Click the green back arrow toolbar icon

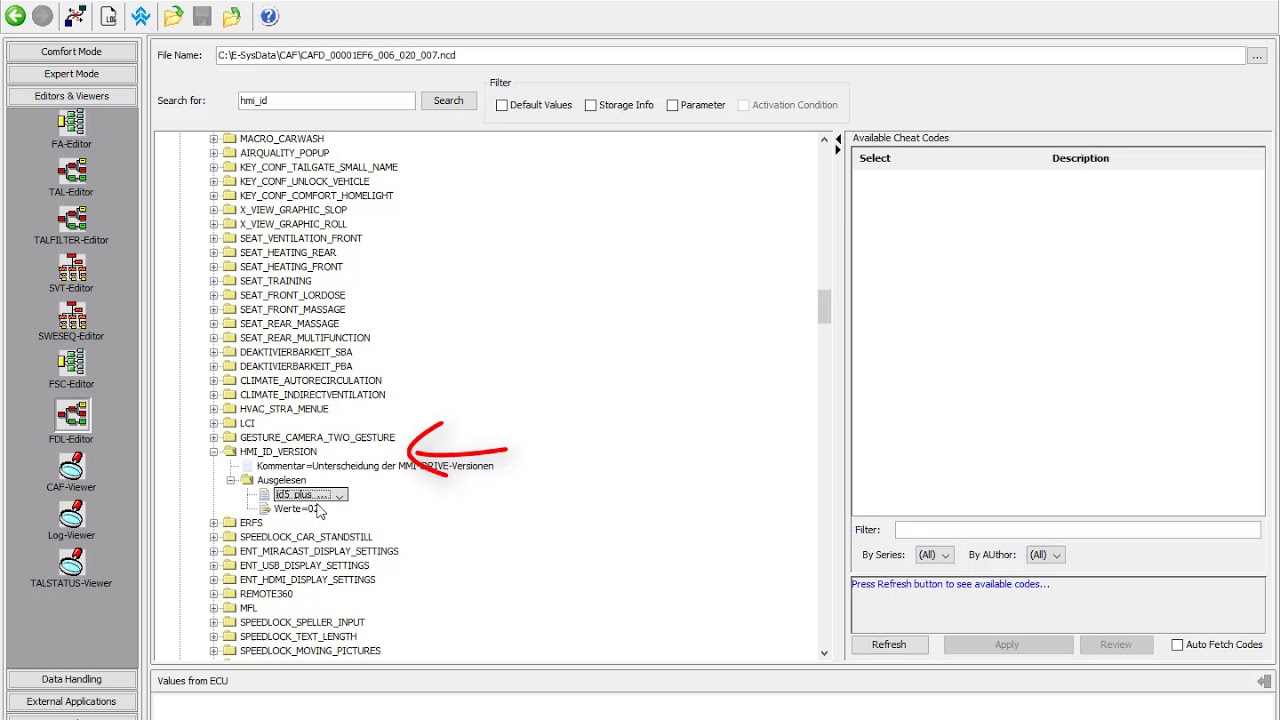pos(15,16)
